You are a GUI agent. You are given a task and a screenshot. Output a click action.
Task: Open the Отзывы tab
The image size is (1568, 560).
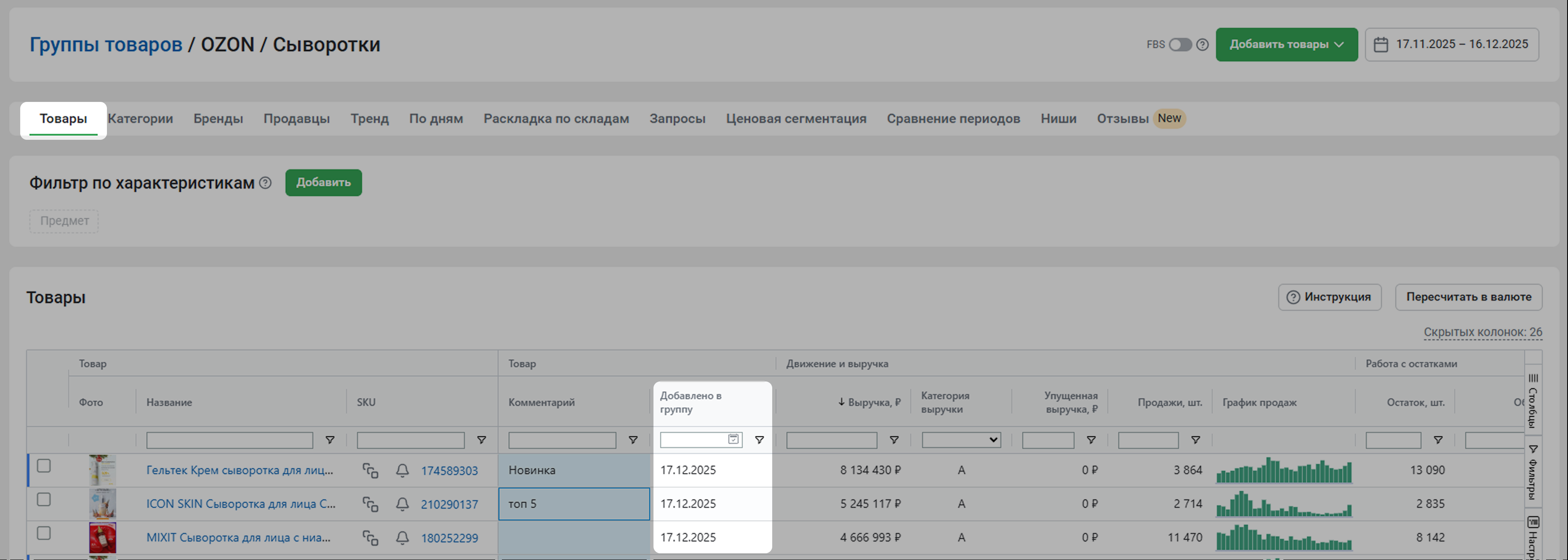[x=1123, y=119]
